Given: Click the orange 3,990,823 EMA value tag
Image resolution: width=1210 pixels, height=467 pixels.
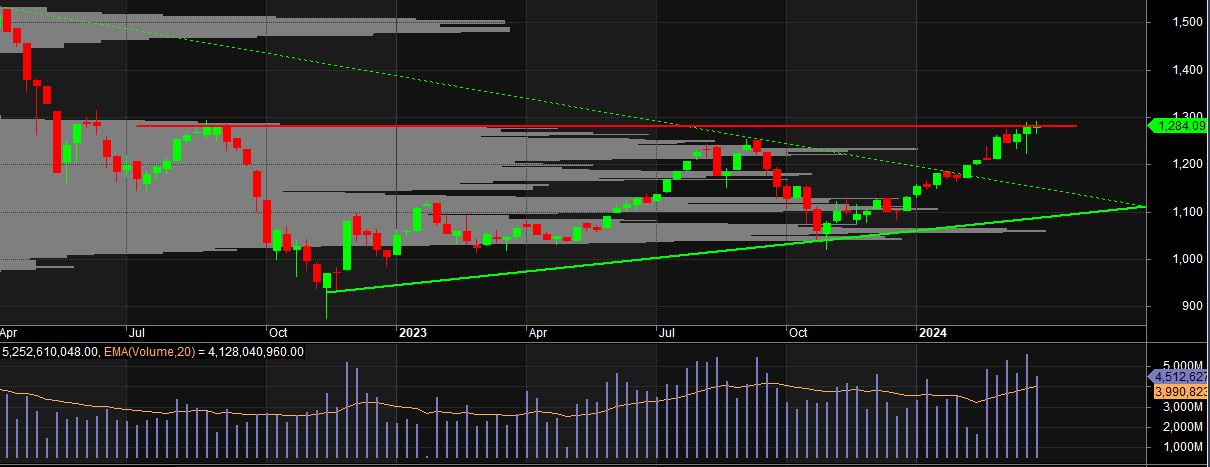Looking at the screenshot, I should pyautogui.click(x=1179, y=392).
